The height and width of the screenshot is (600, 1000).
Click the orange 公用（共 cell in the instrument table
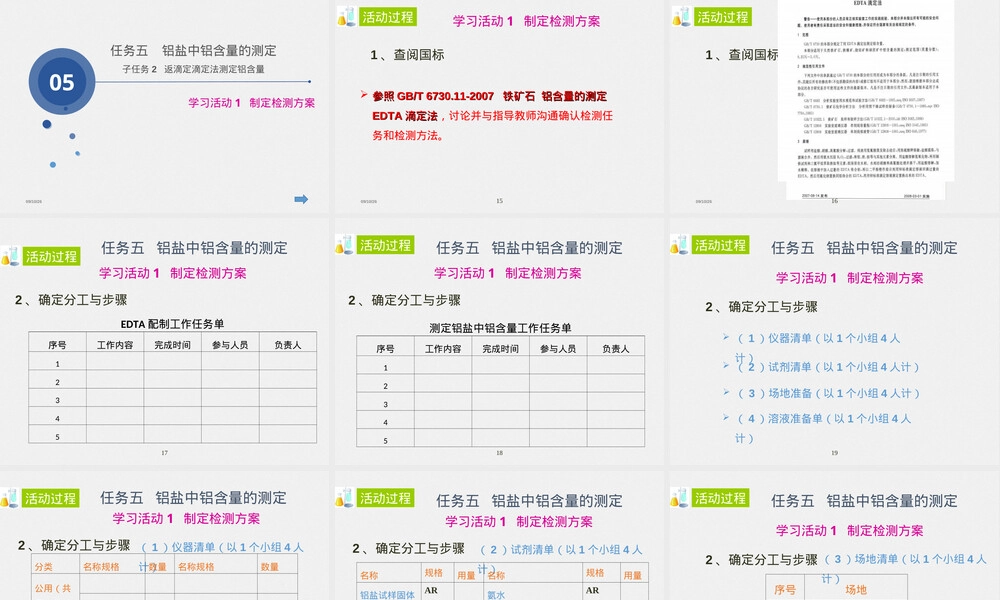53,589
